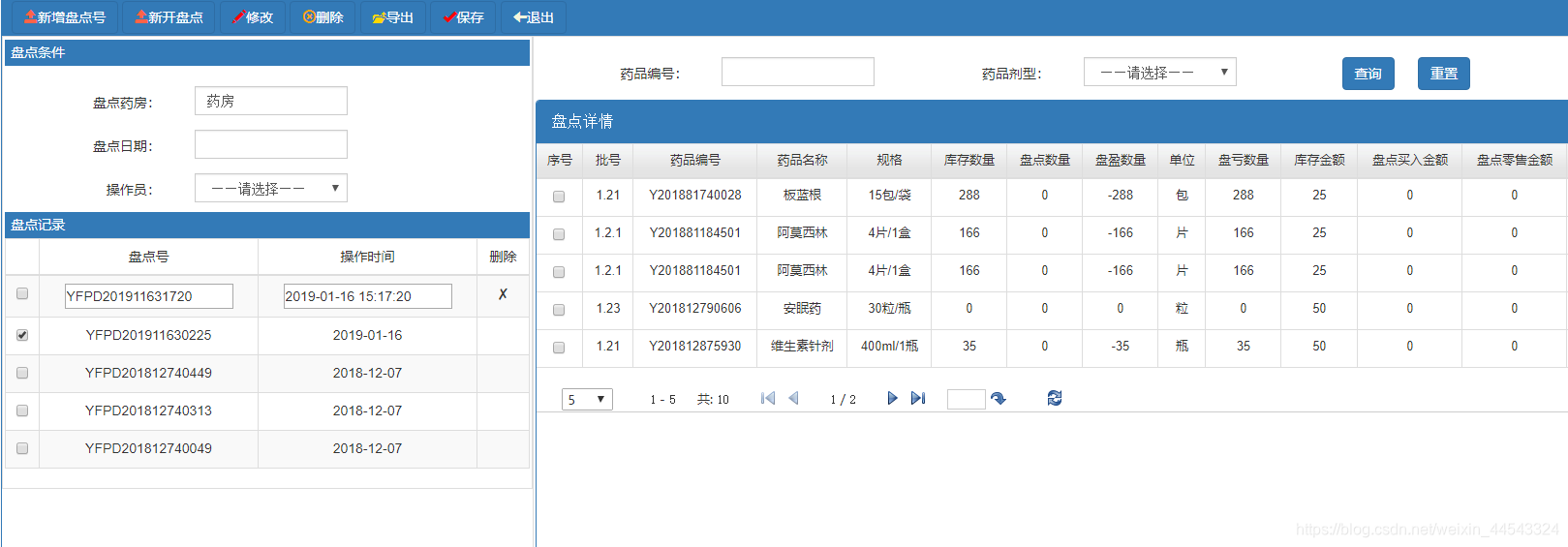Click the 规格 column header
Image resolution: width=1568 pixels, height=547 pixels.
[889, 161]
